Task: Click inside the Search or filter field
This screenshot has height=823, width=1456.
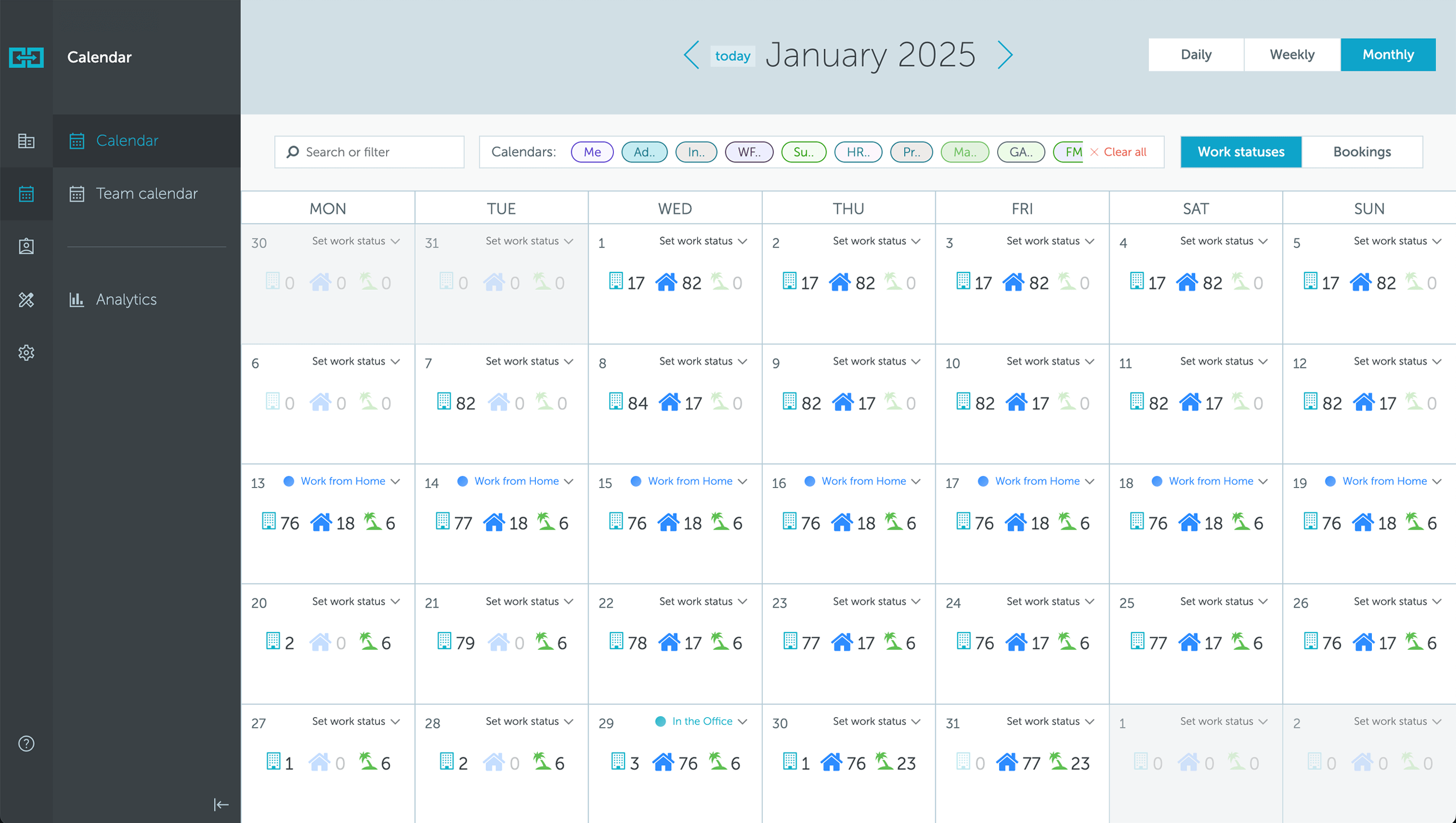Action: 369,152
